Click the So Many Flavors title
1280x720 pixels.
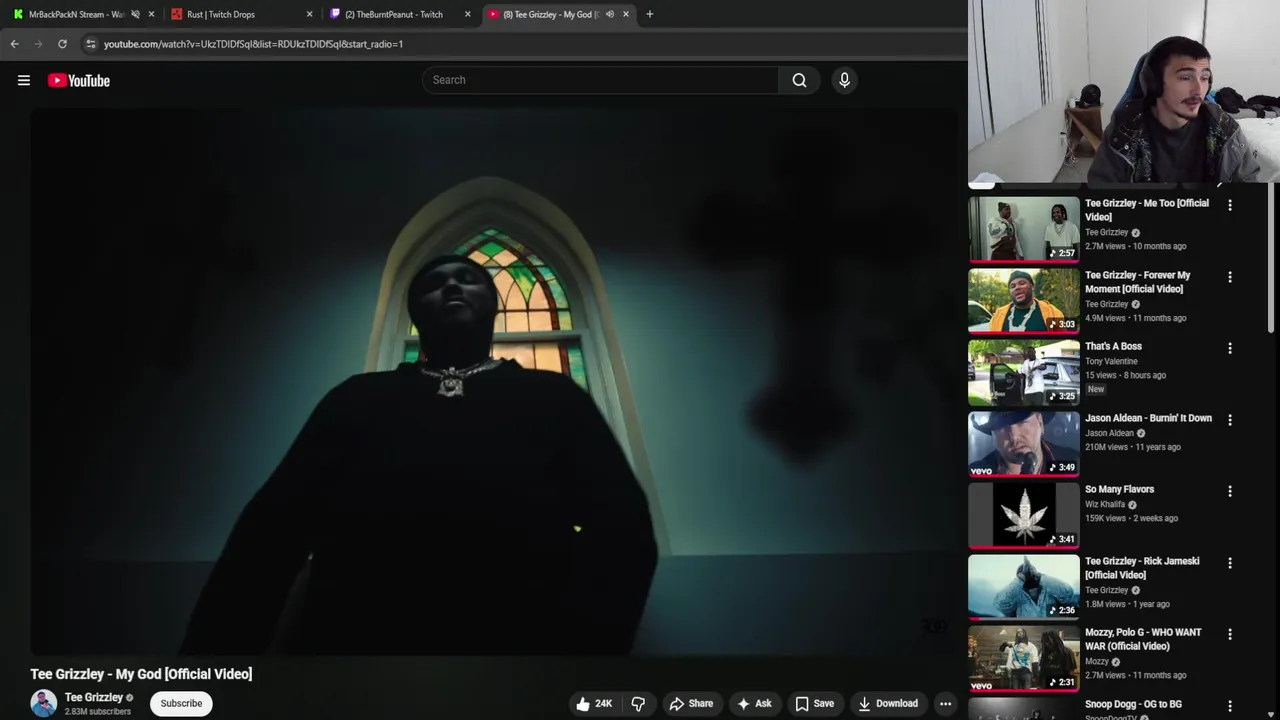tap(1119, 489)
